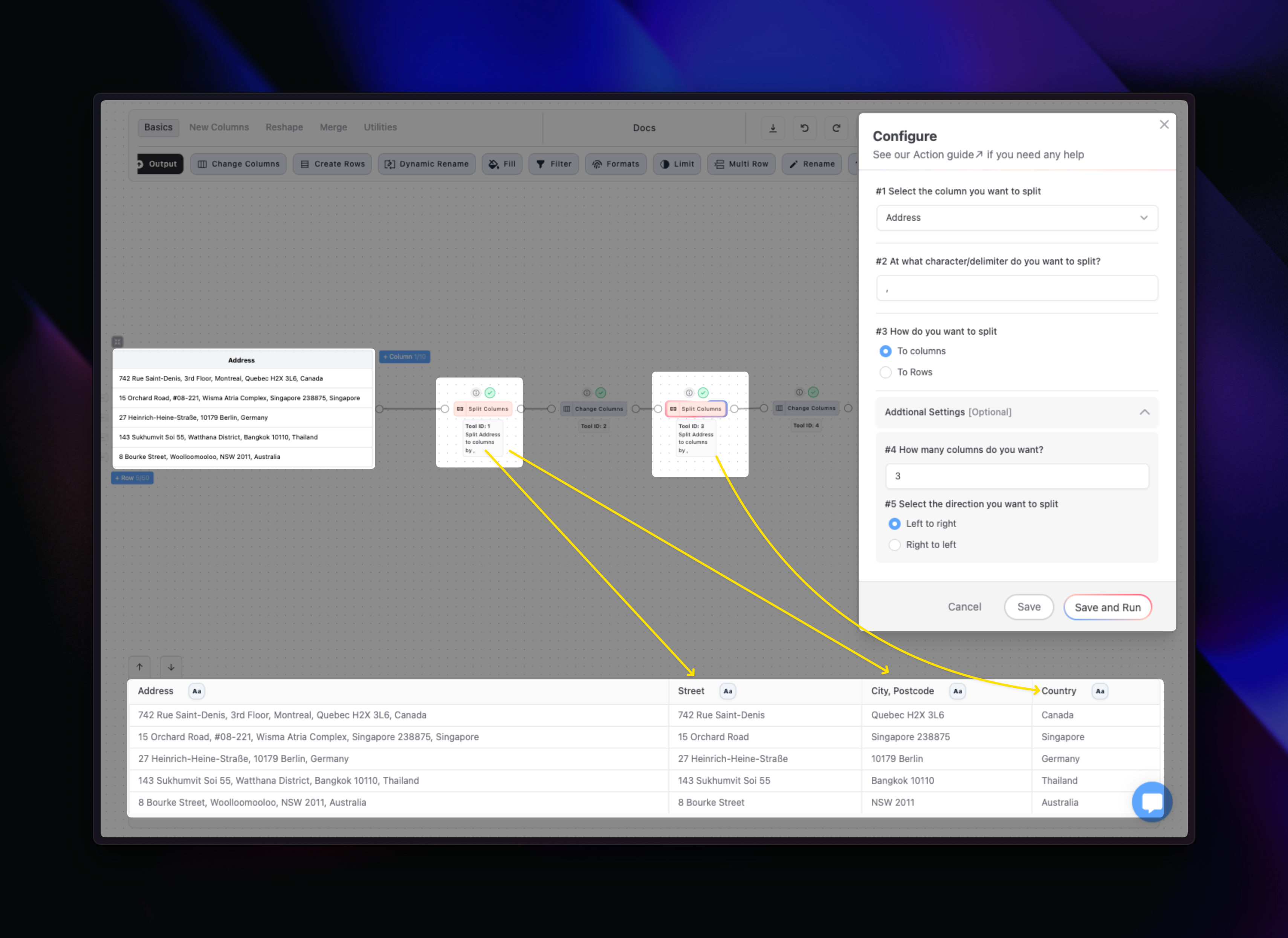Click the download icon in toolbar
Image resolution: width=1288 pixels, height=938 pixels.
773,129
